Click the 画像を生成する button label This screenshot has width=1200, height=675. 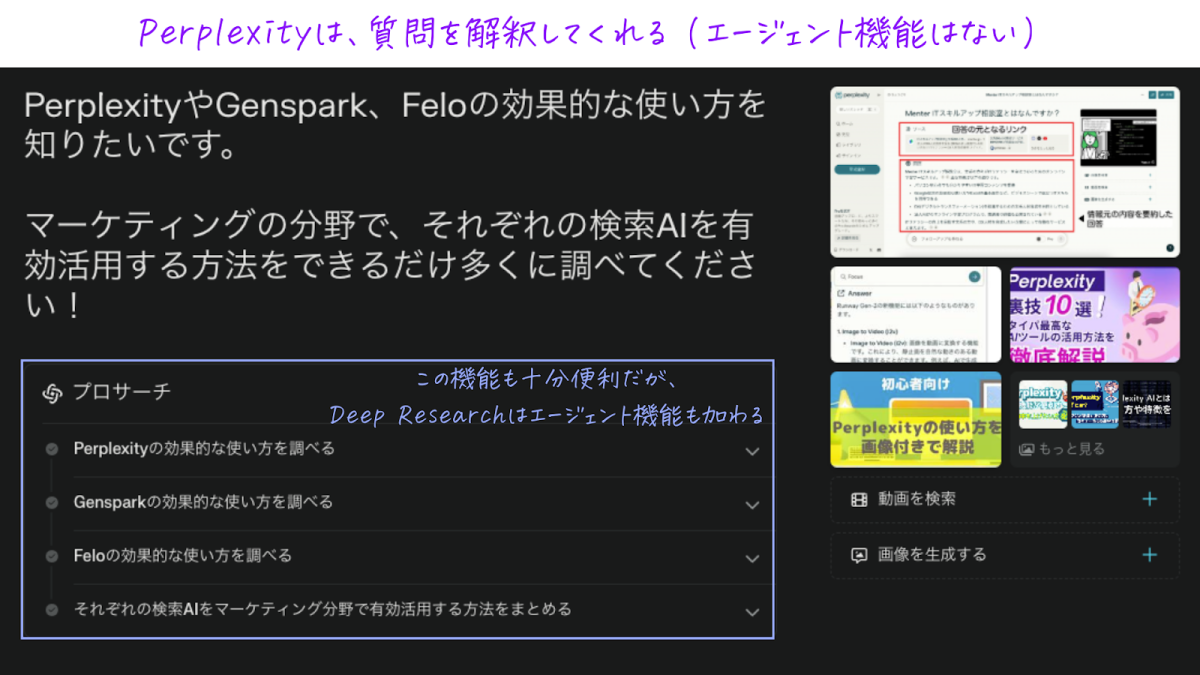point(932,555)
